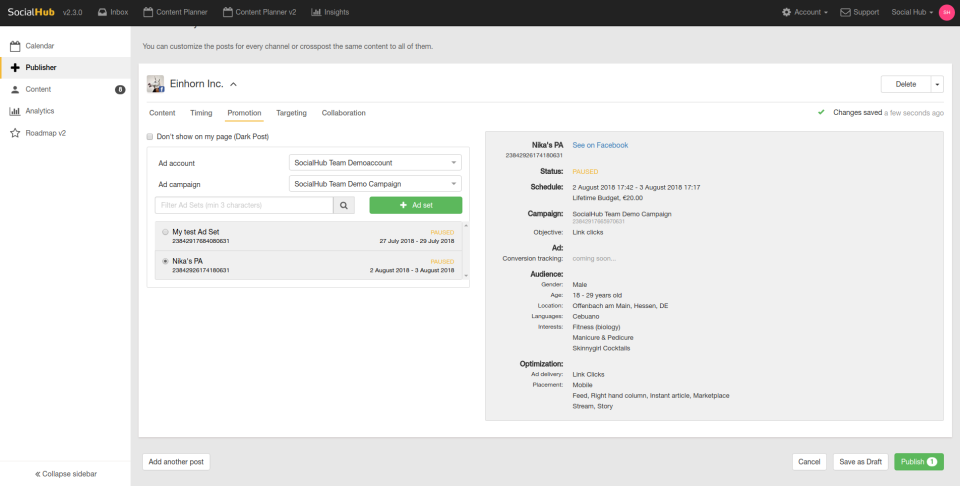Click the Filter Ad Sets input field
The height and width of the screenshot is (486, 960).
(x=244, y=205)
